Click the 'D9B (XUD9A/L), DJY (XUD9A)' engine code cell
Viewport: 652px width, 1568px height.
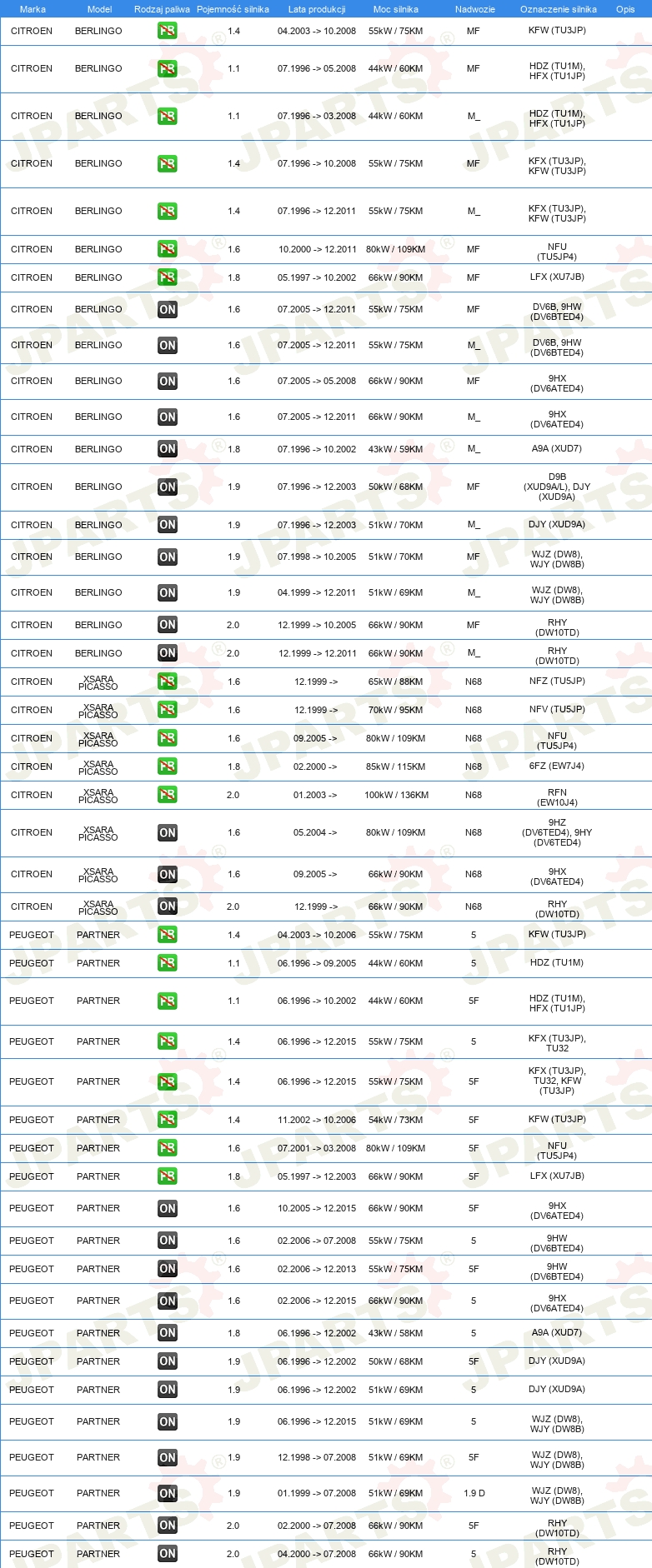(x=557, y=487)
